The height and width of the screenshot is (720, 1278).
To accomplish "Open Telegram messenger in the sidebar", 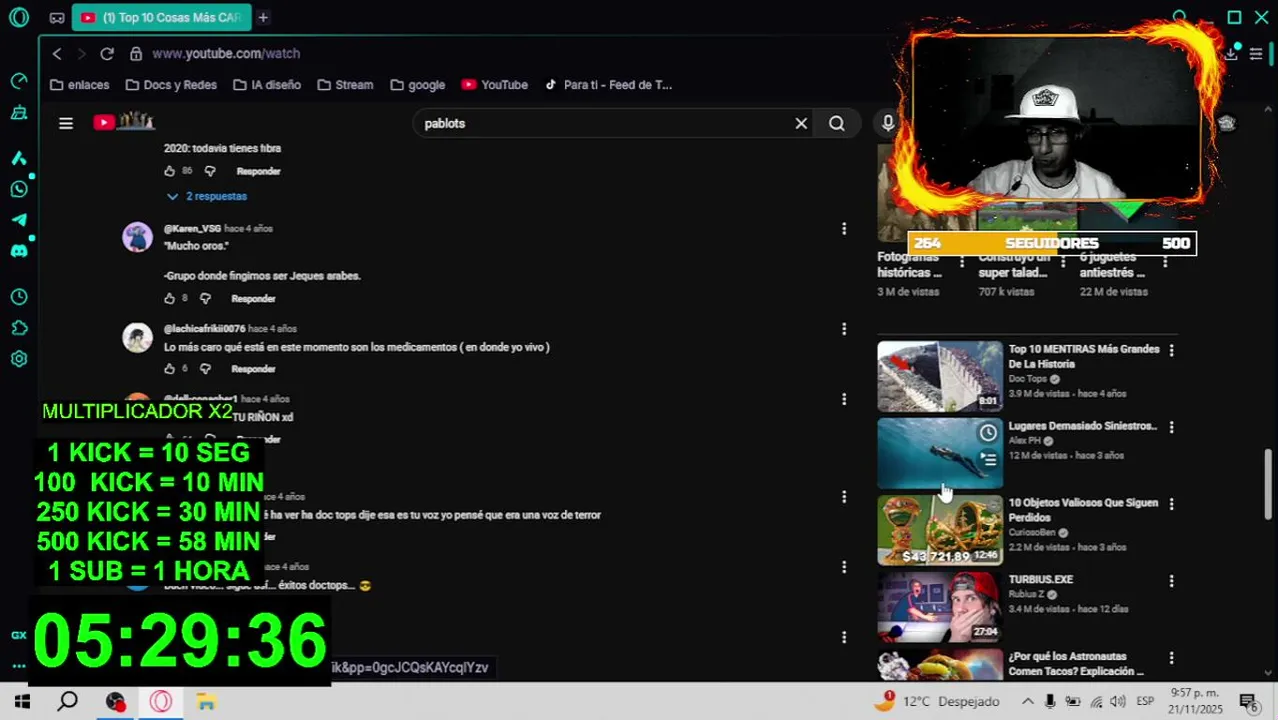I will point(18,220).
